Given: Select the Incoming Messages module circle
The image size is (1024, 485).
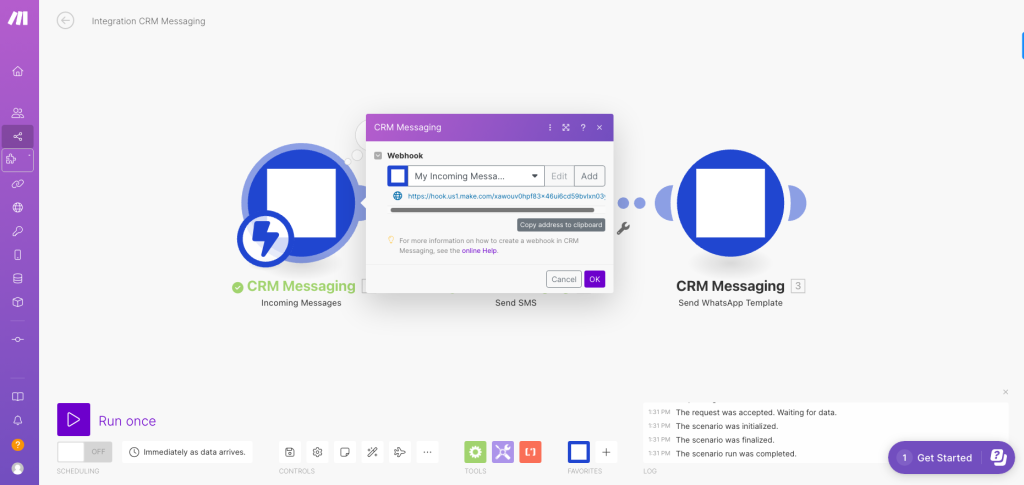Looking at the screenshot, I should pyautogui.click(x=302, y=203).
